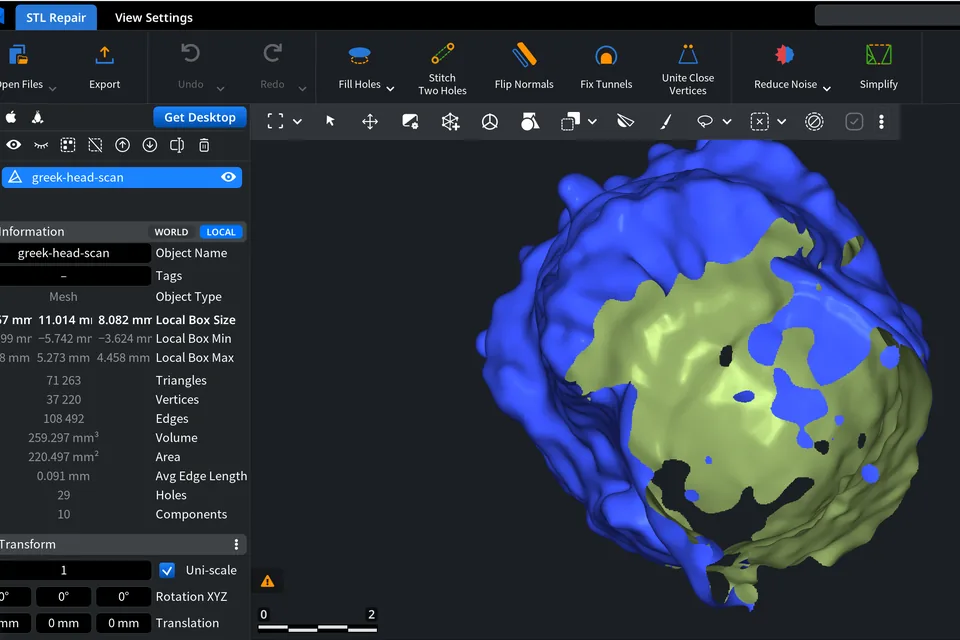The width and height of the screenshot is (960, 640).
Task: Switch to the View Settings tab
Action: tap(154, 18)
